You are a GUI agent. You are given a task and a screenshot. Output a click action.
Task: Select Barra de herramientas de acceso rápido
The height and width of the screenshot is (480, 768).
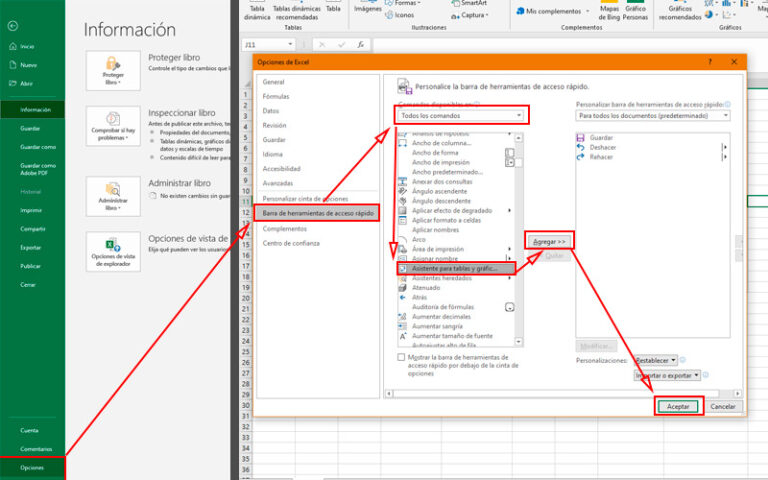317,213
